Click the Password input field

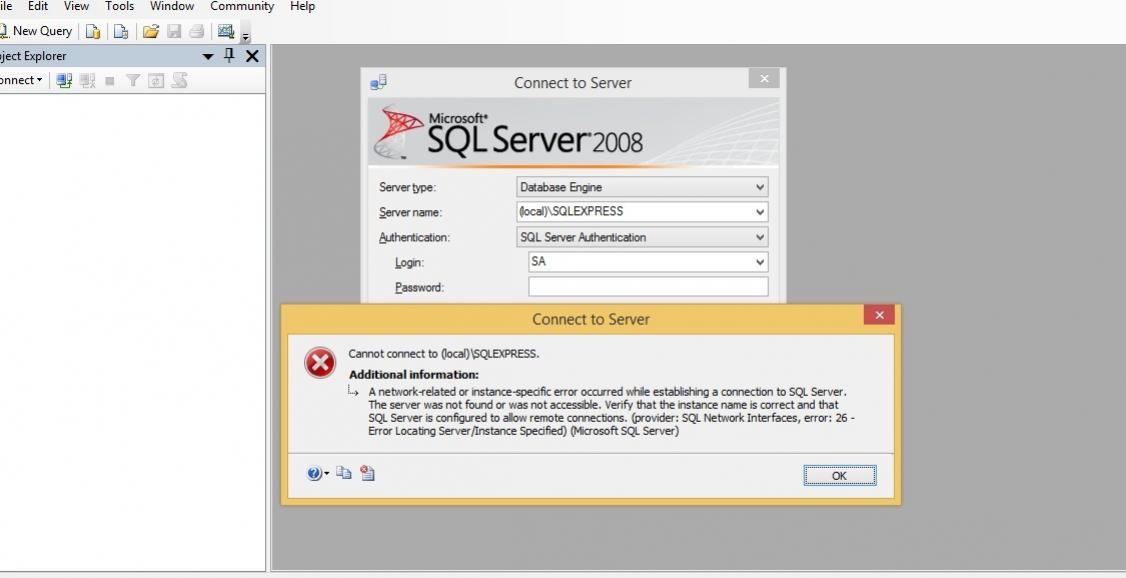(x=648, y=287)
